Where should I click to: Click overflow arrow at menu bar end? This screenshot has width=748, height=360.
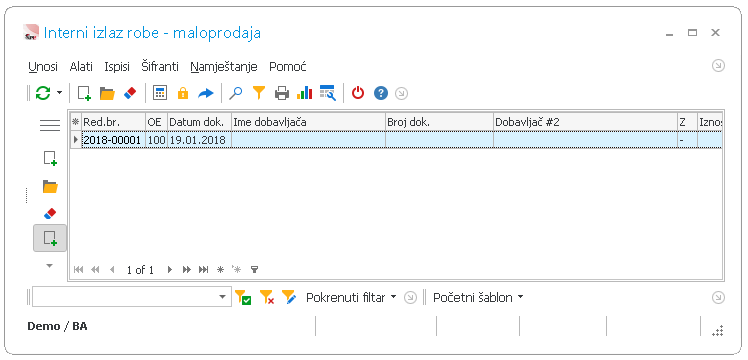(718, 66)
